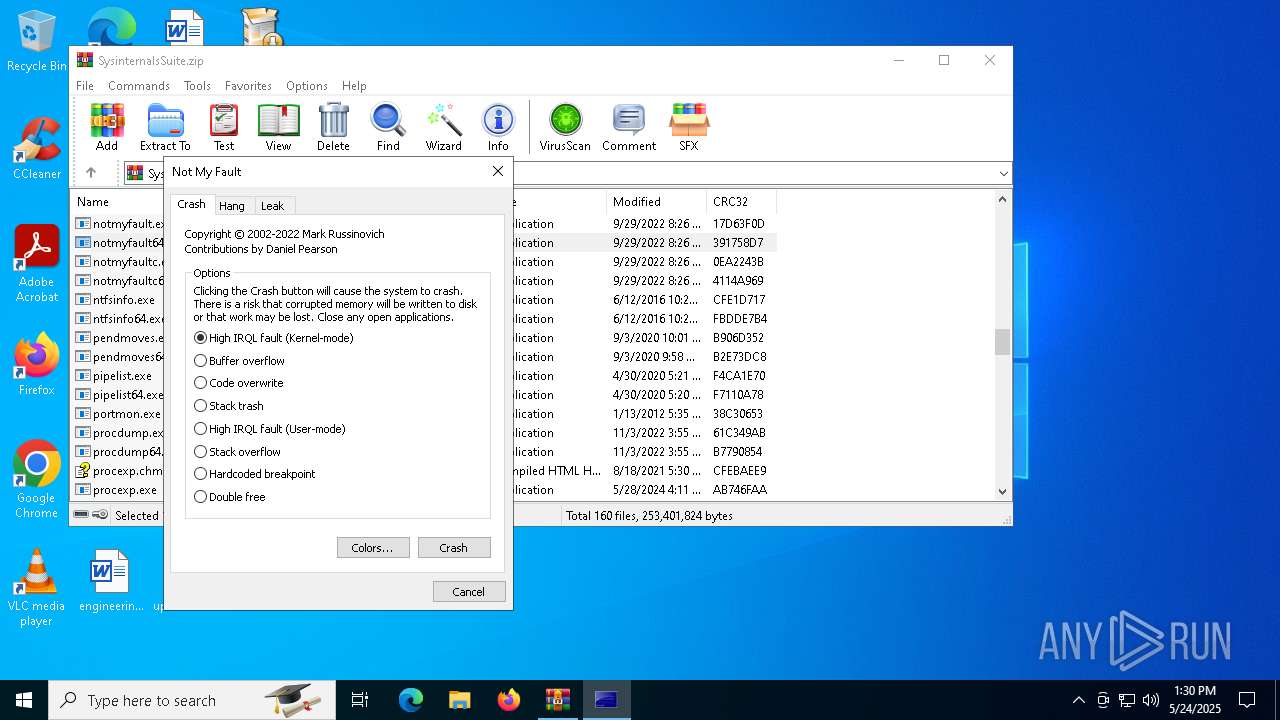Click the Firefox taskbar icon

click(x=509, y=700)
